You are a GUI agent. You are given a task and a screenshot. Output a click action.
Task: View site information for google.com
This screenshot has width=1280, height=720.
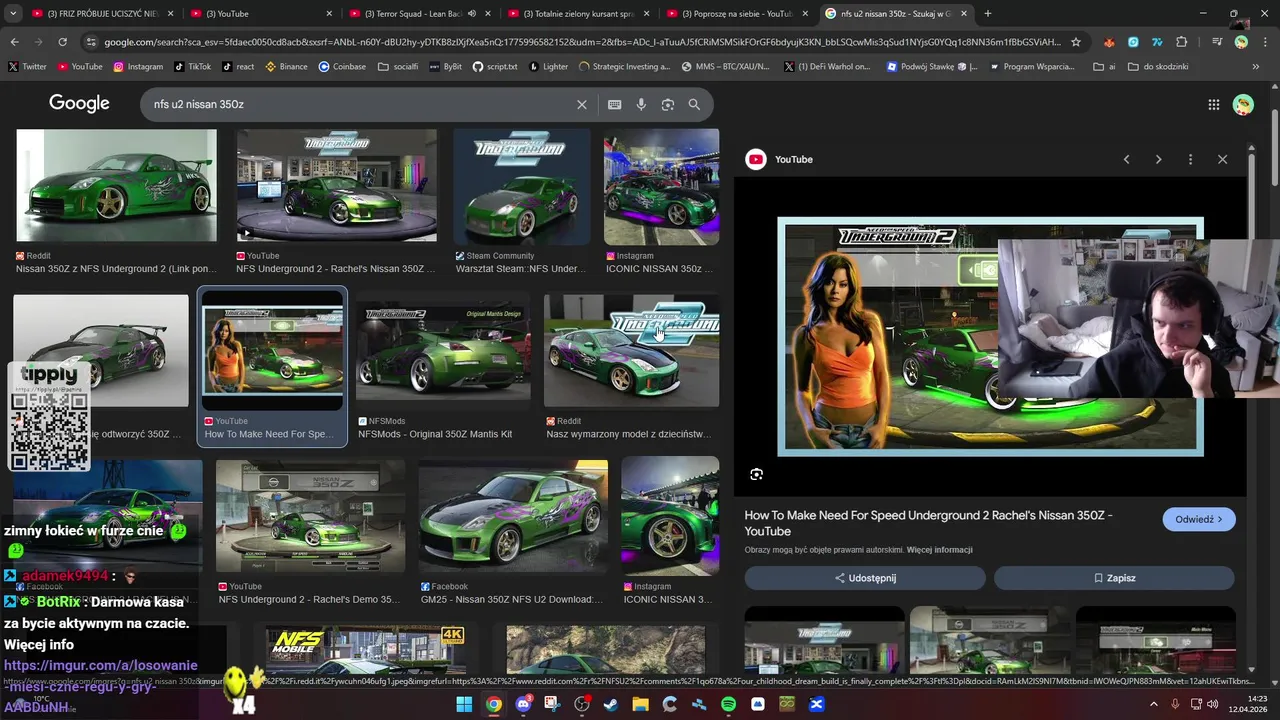click(x=91, y=42)
